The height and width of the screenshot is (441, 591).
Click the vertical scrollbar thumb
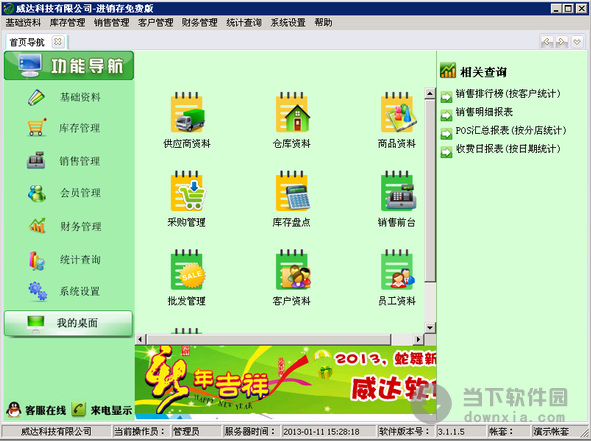(430, 191)
